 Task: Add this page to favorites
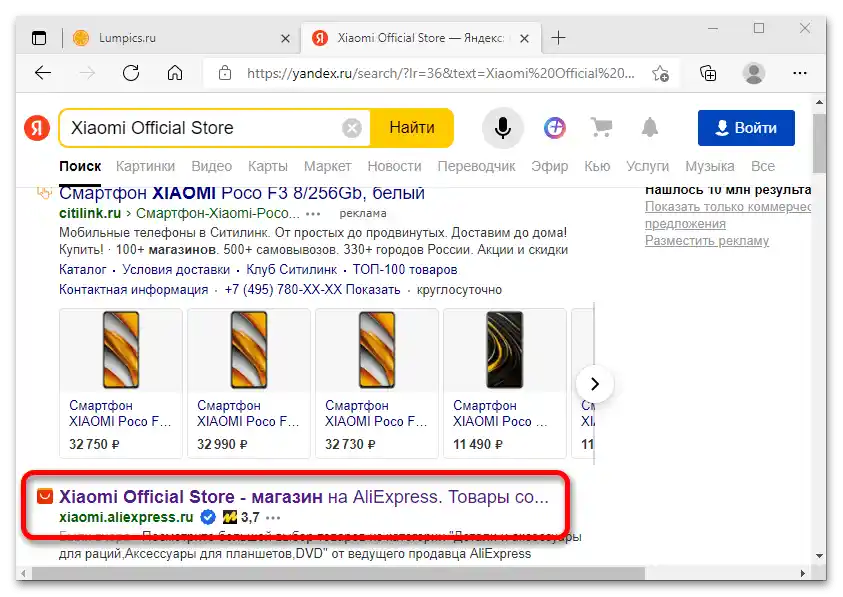pos(660,73)
